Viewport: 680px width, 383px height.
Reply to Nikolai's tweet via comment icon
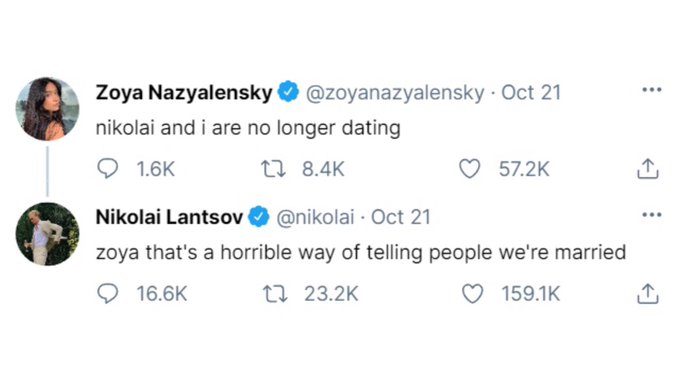pyautogui.click(x=108, y=294)
